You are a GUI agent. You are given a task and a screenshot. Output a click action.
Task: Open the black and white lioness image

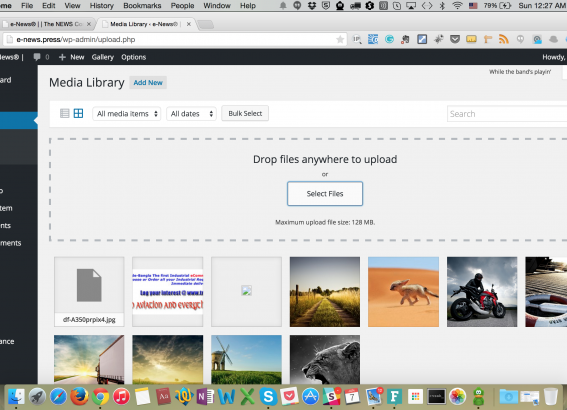click(325, 359)
